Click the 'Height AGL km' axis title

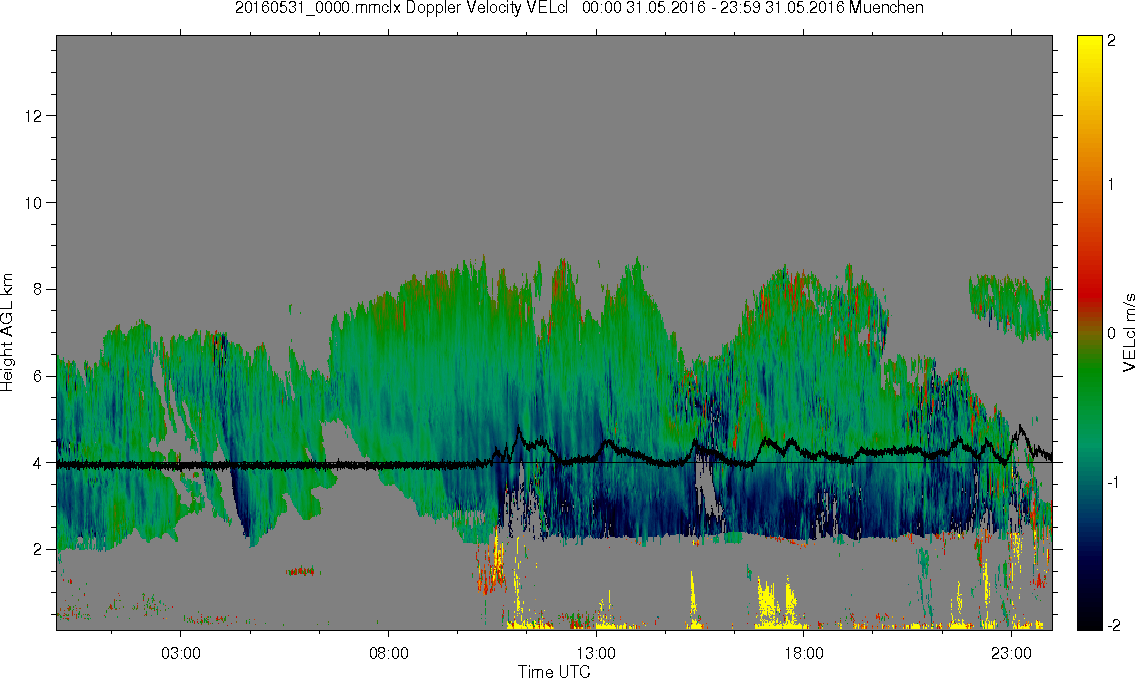[x=7, y=333]
